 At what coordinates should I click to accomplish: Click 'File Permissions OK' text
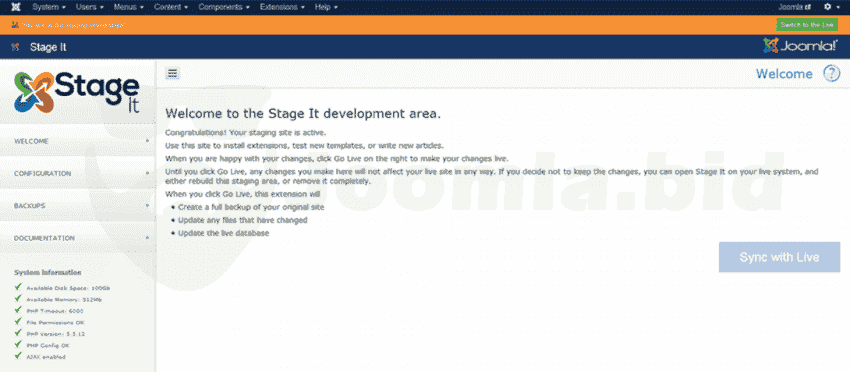click(x=55, y=323)
